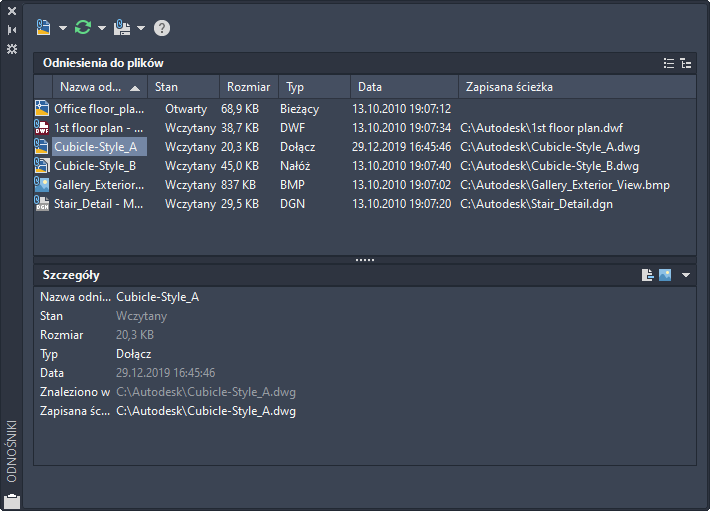Screen dimensions: 710x511
Task: Open Help with the question mark icon
Action: pos(162,28)
